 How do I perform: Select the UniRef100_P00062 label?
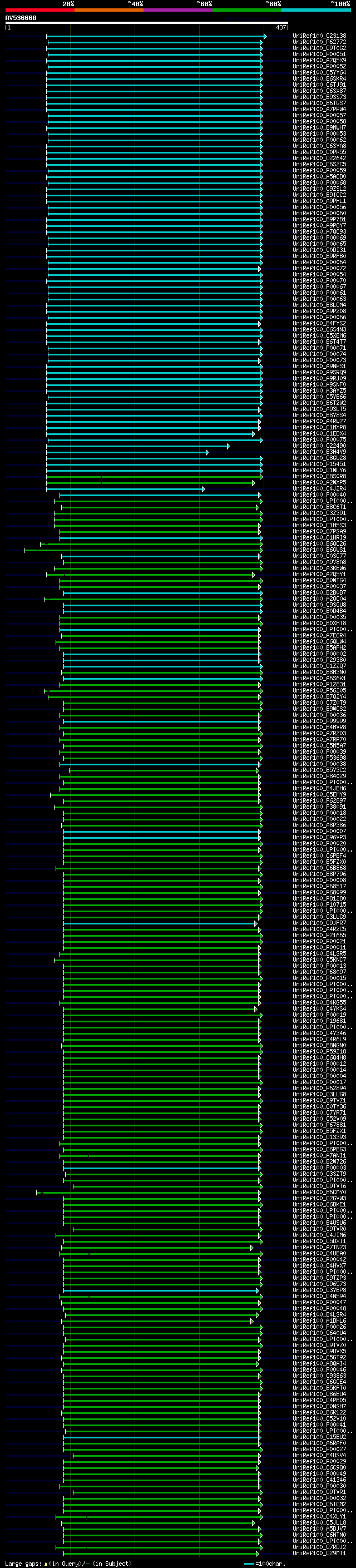point(319,140)
